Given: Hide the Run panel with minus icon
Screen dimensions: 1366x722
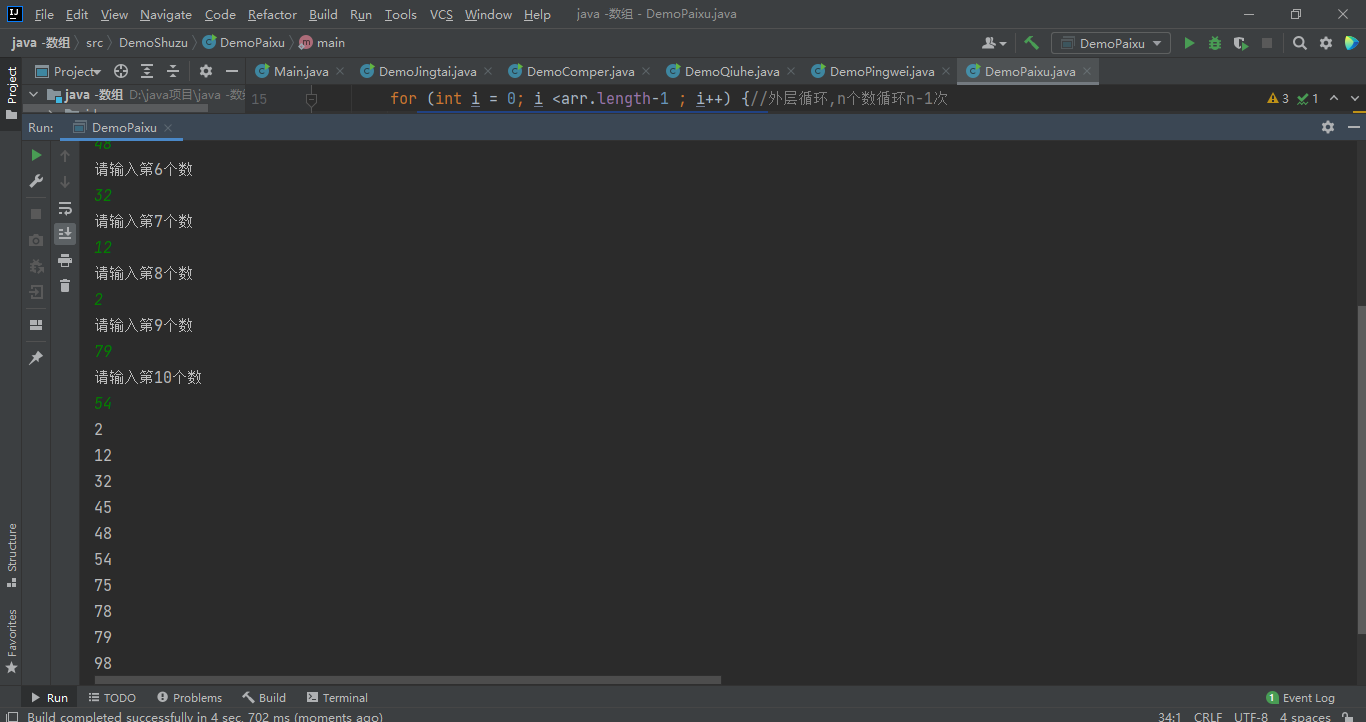Looking at the screenshot, I should (x=1353, y=127).
